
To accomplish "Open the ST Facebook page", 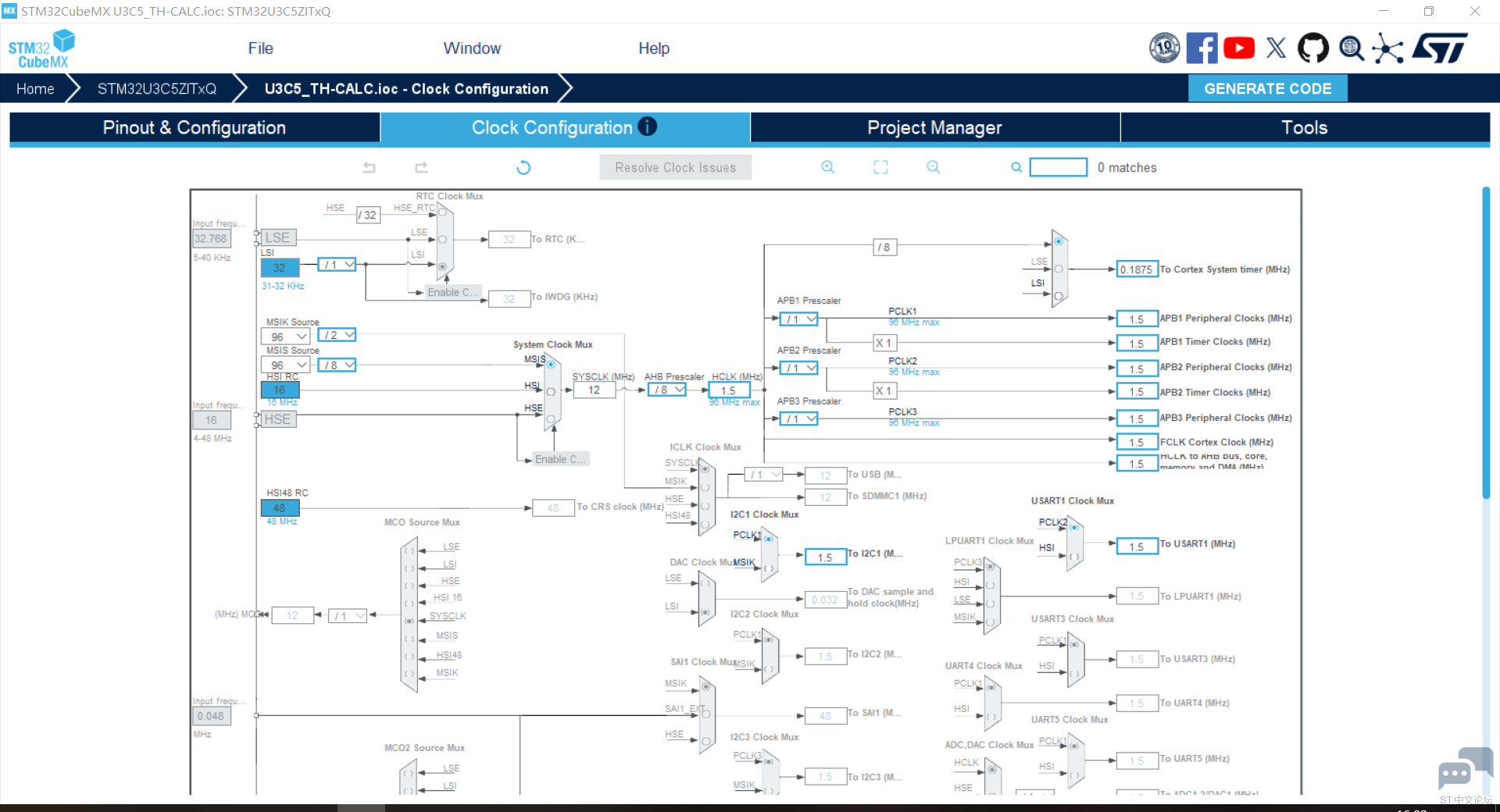I will pos(1202,48).
